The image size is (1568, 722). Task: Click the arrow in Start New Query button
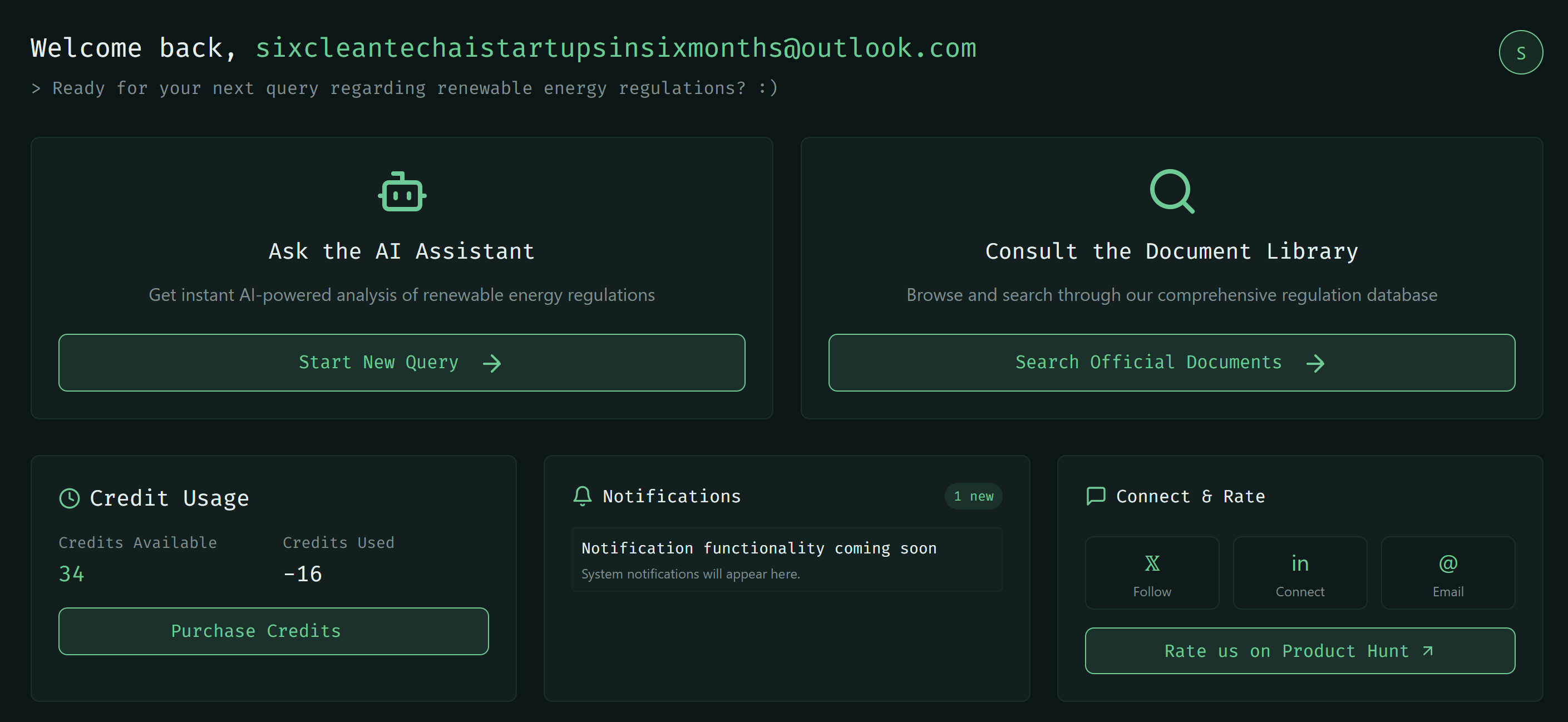click(492, 363)
